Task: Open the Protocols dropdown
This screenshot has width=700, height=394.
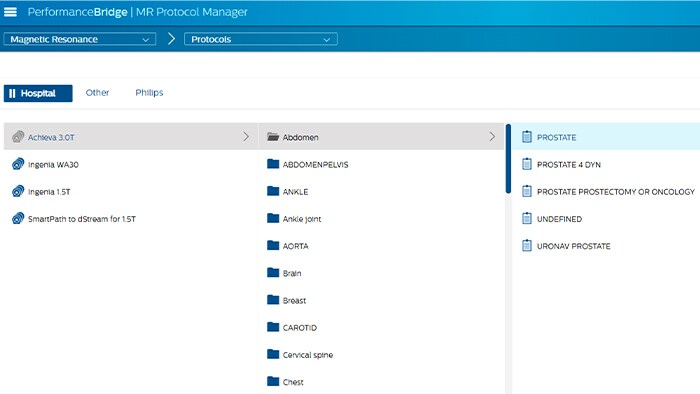Action: click(261, 39)
